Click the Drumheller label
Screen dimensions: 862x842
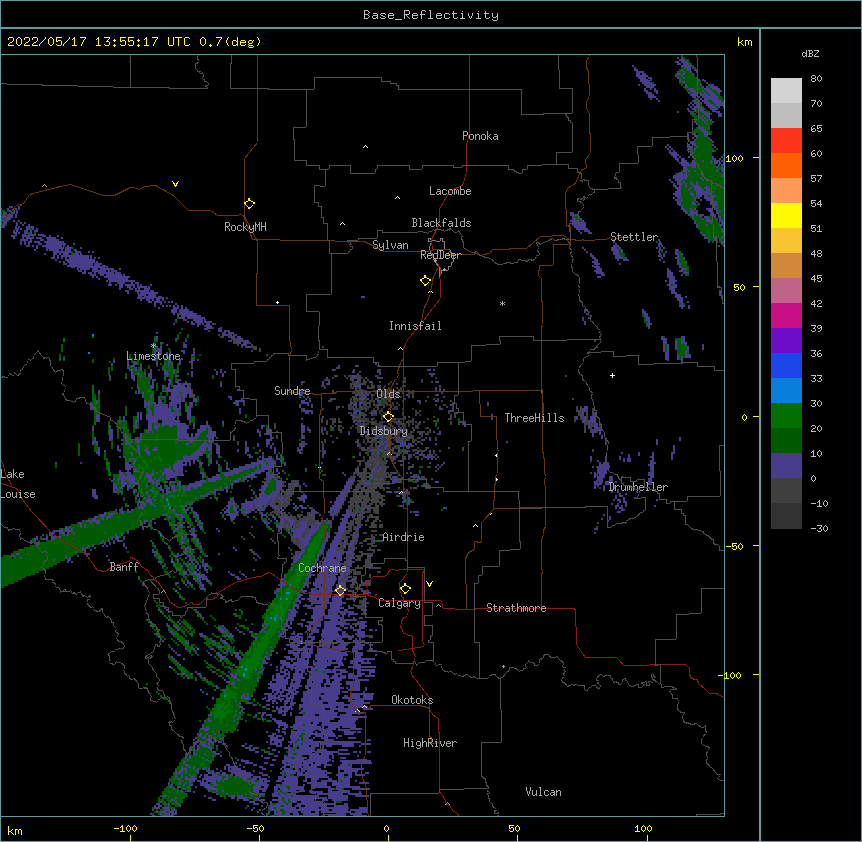coord(638,487)
